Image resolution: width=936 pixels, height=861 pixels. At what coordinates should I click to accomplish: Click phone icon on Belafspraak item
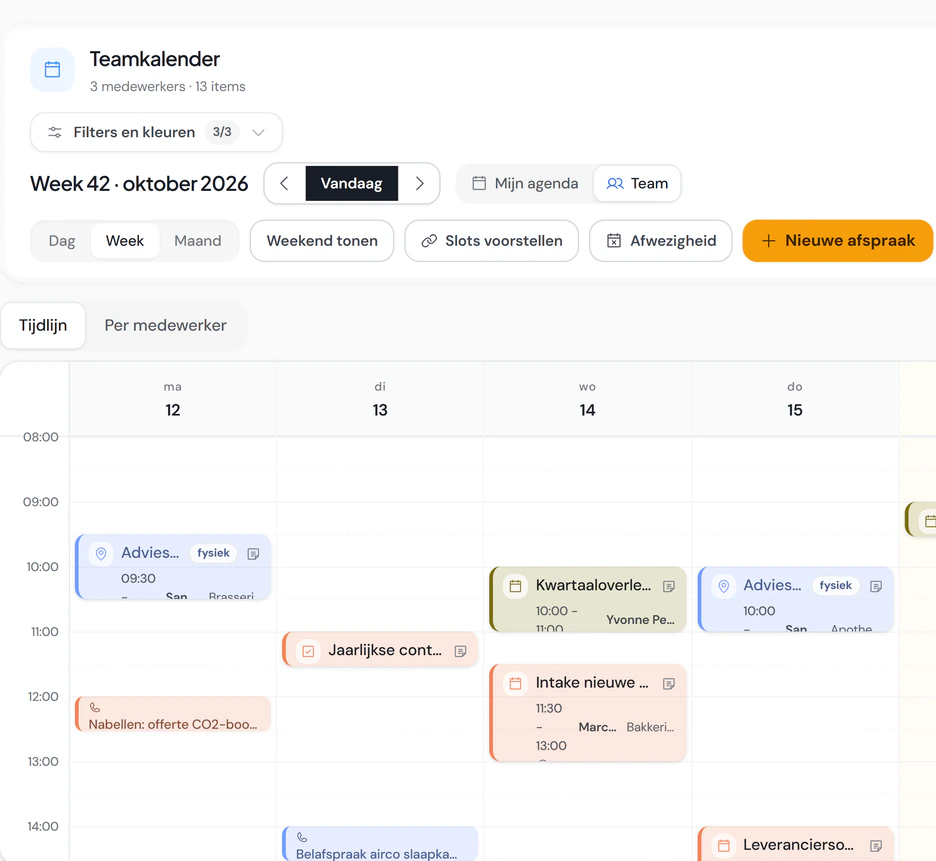click(302, 837)
